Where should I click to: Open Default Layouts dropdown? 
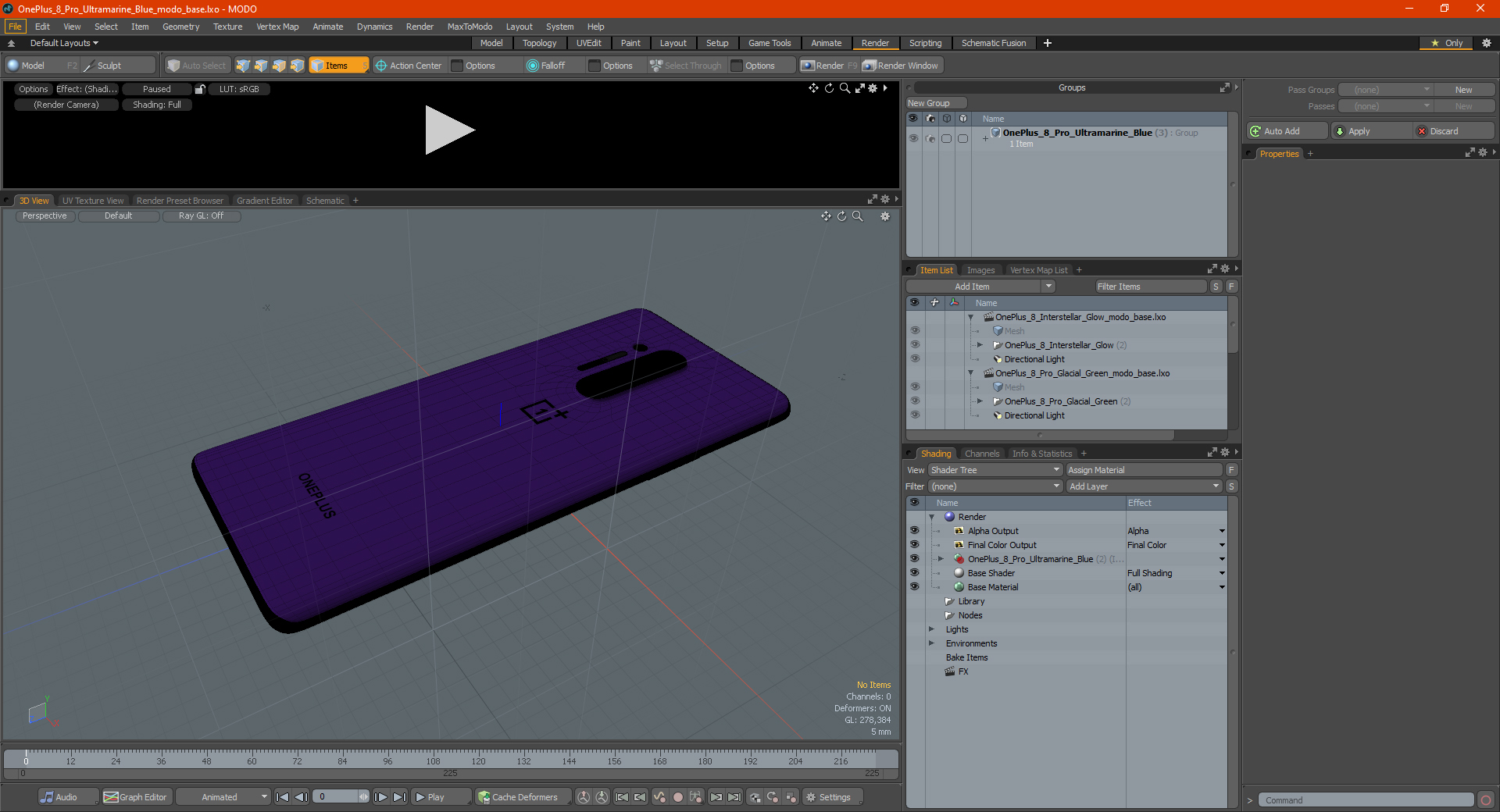tap(64, 43)
